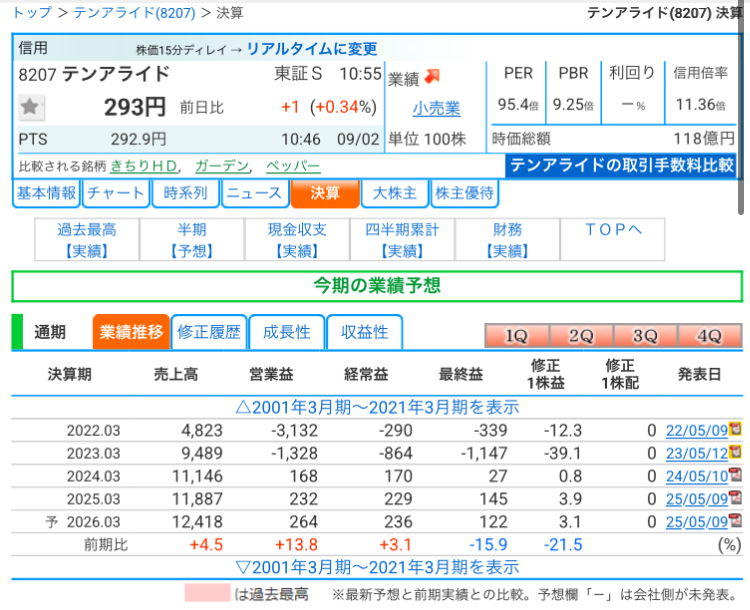Jump to 財務【実績】 section
Image resolution: width=750 pixels, height=610 pixels.
pyautogui.click(x=507, y=240)
